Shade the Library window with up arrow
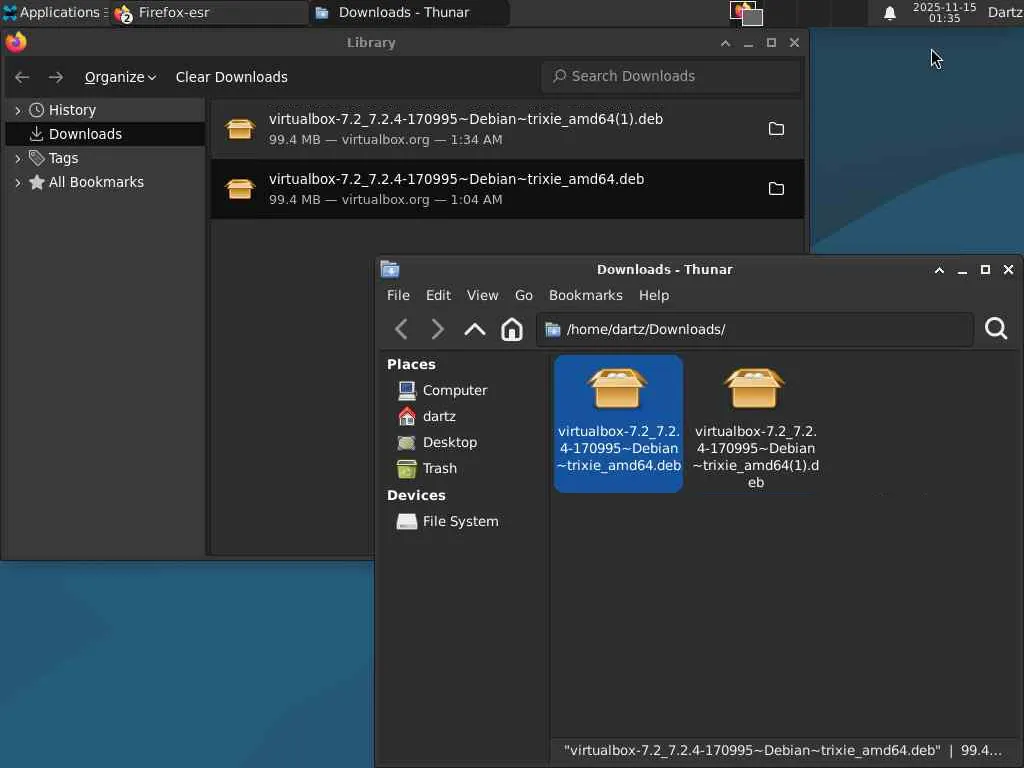This screenshot has height=768, width=1024. (726, 43)
